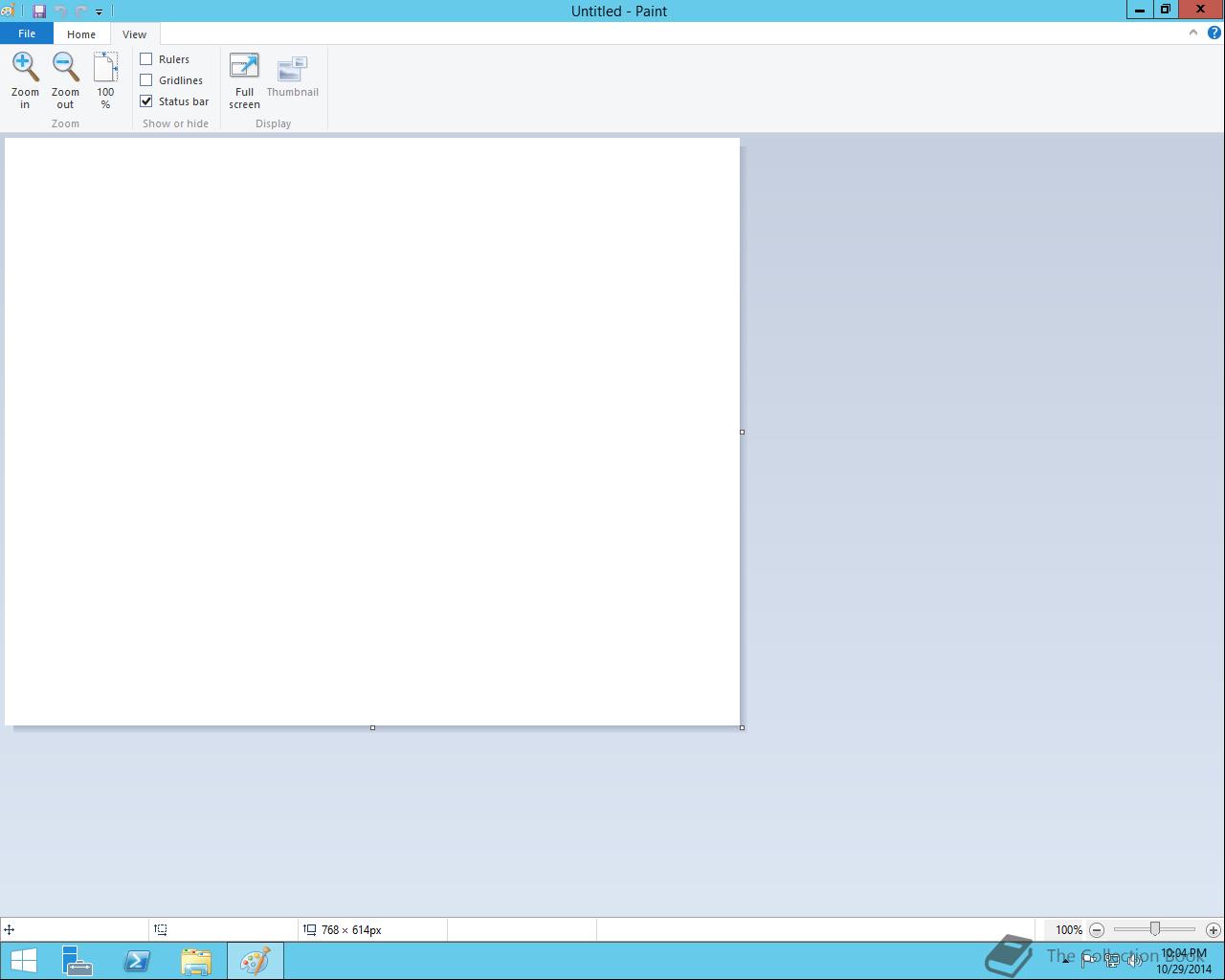The height and width of the screenshot is (980, 1225).
Task: Collapse the ribbon with the chevron
Action: pyautogui.click(x=1192, y=33)
